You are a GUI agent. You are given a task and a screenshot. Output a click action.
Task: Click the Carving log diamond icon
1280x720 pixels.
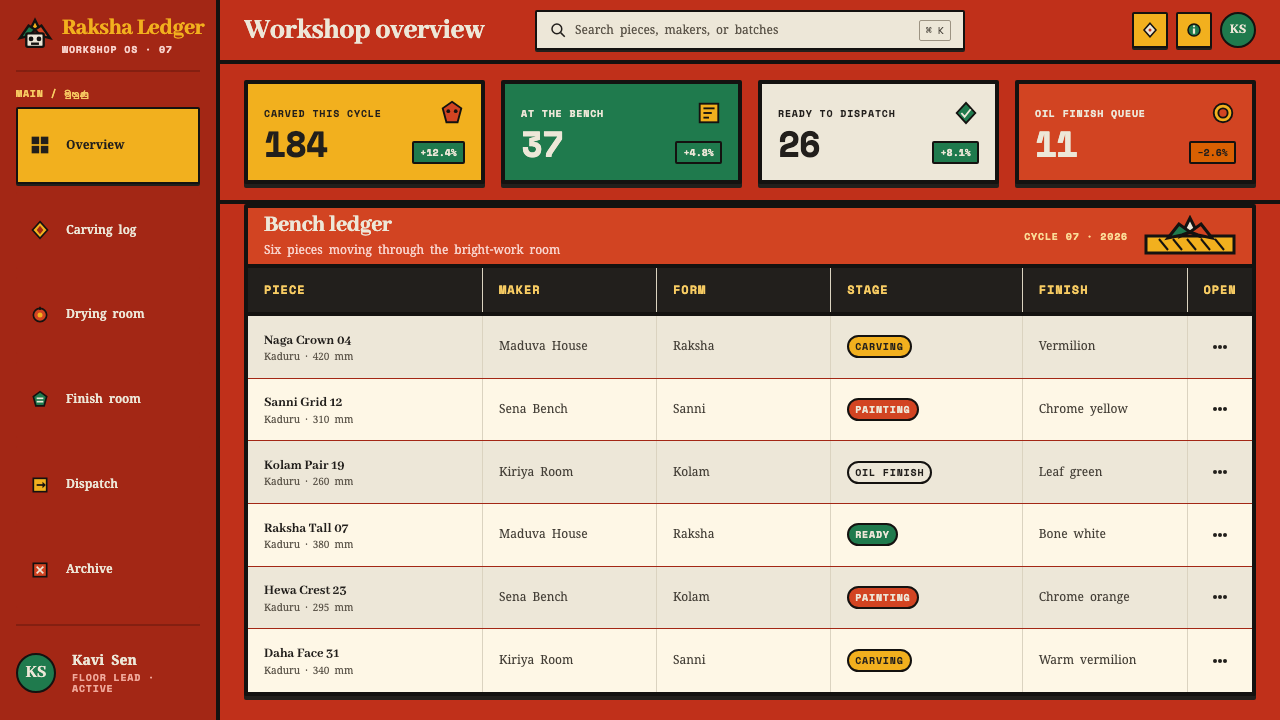tap(40, 230)
